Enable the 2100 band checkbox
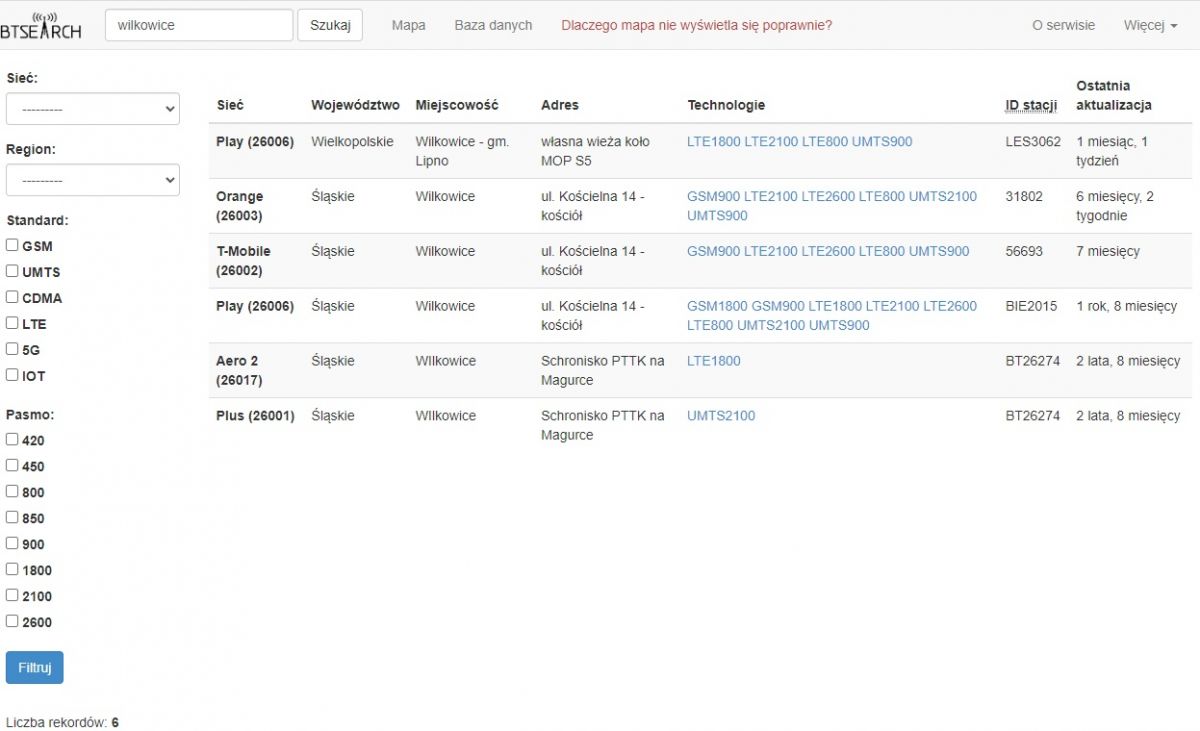The image size is (1200, 731). point(12,595)
